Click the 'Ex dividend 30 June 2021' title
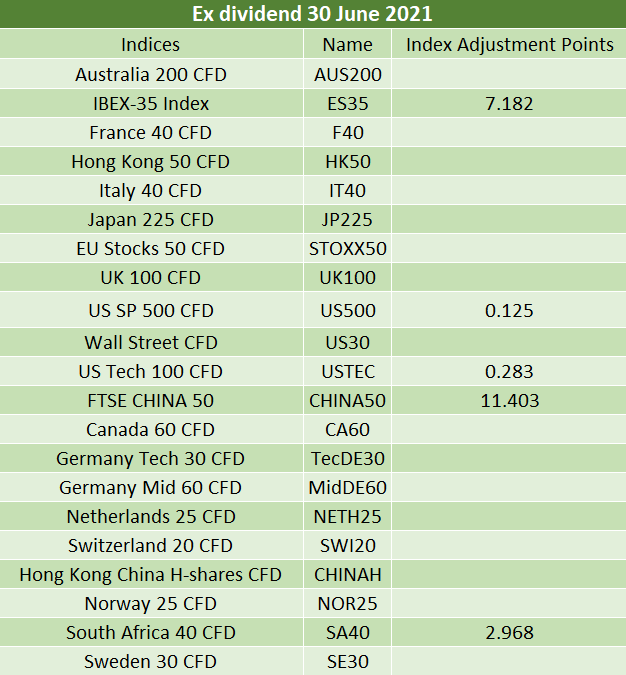The height and width of the screenshot is (675, 626). [x=312, y=14]
